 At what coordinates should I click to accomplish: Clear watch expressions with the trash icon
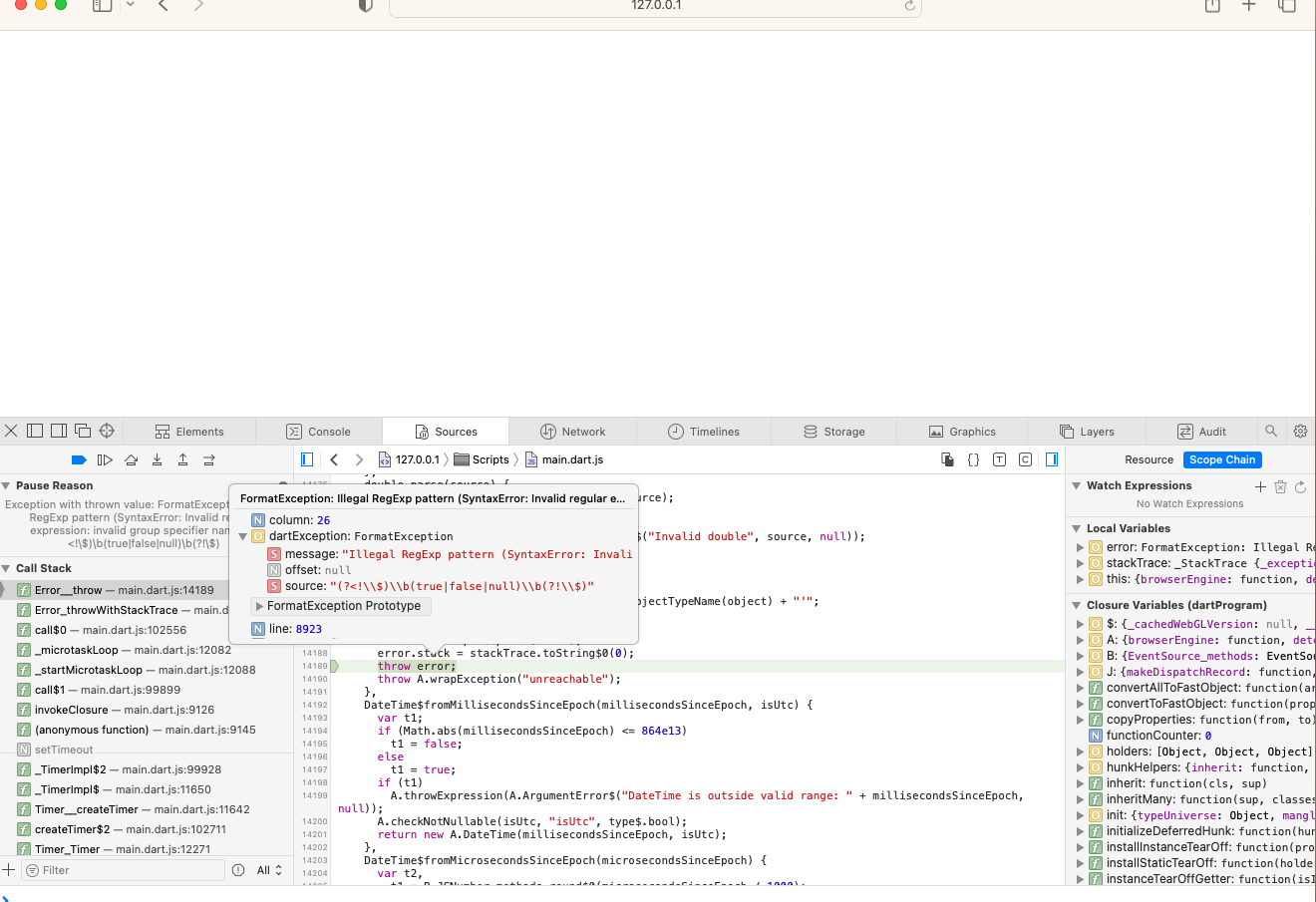point(1280,486)
